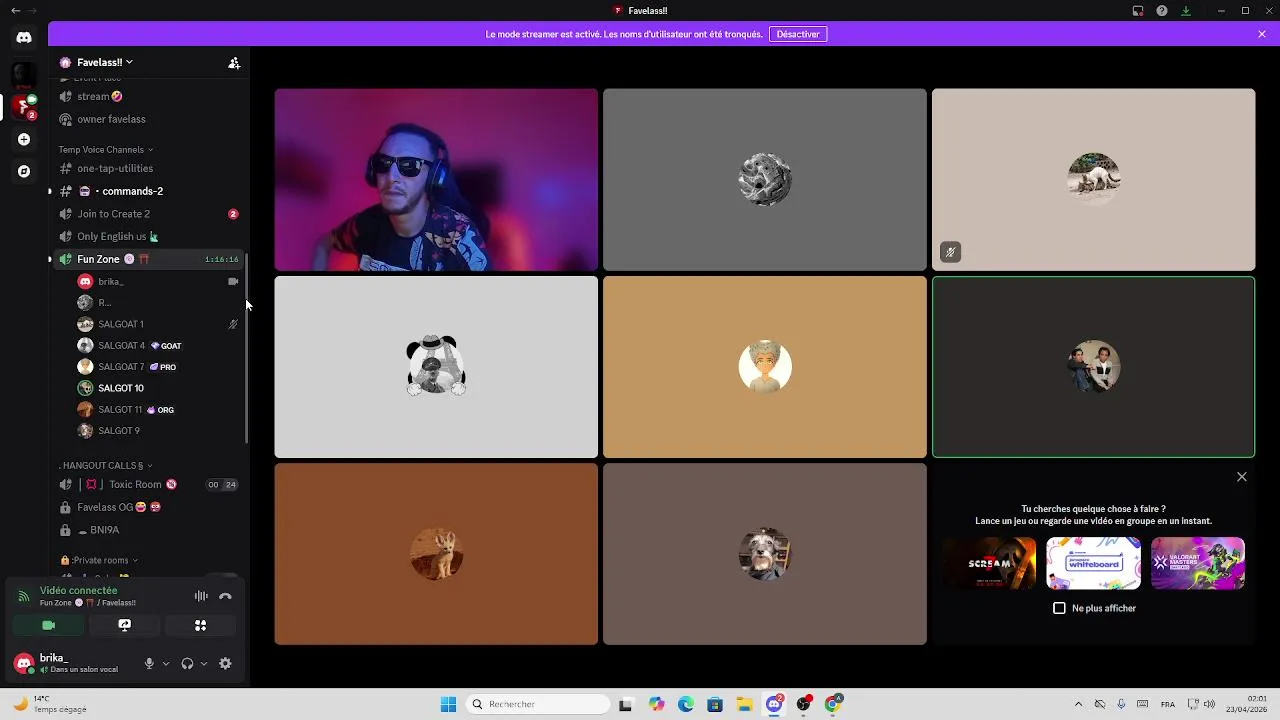
Task: Select the speaking participant tile with green border
Action: [x=1093, y=367]
